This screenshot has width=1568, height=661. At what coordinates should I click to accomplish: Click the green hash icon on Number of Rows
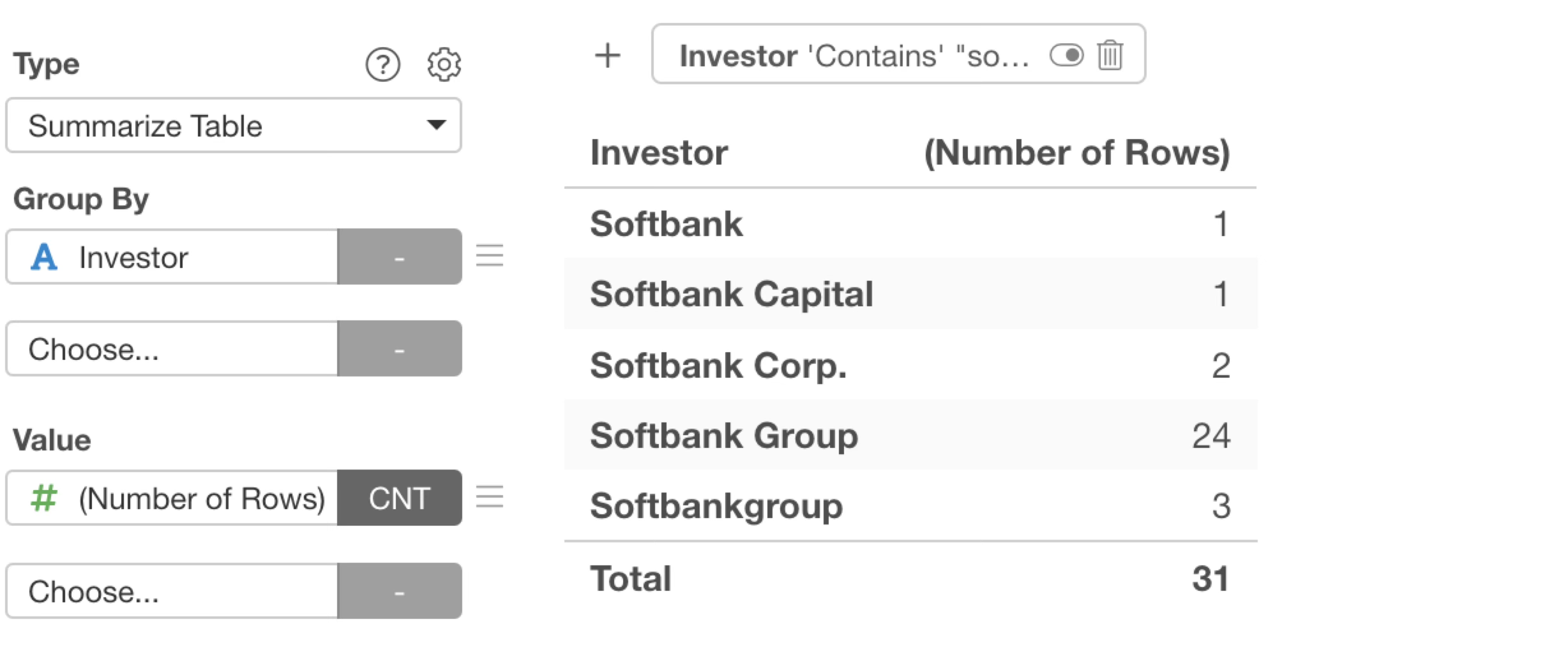coord(43,498)
